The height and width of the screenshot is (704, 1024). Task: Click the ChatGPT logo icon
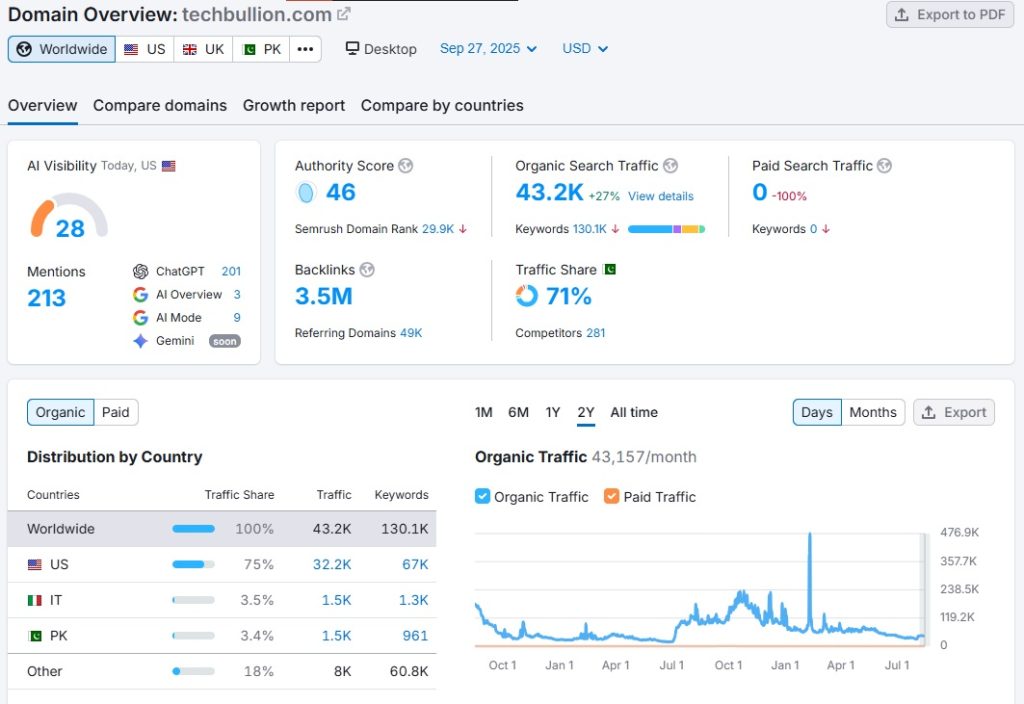tap(140, 271)
